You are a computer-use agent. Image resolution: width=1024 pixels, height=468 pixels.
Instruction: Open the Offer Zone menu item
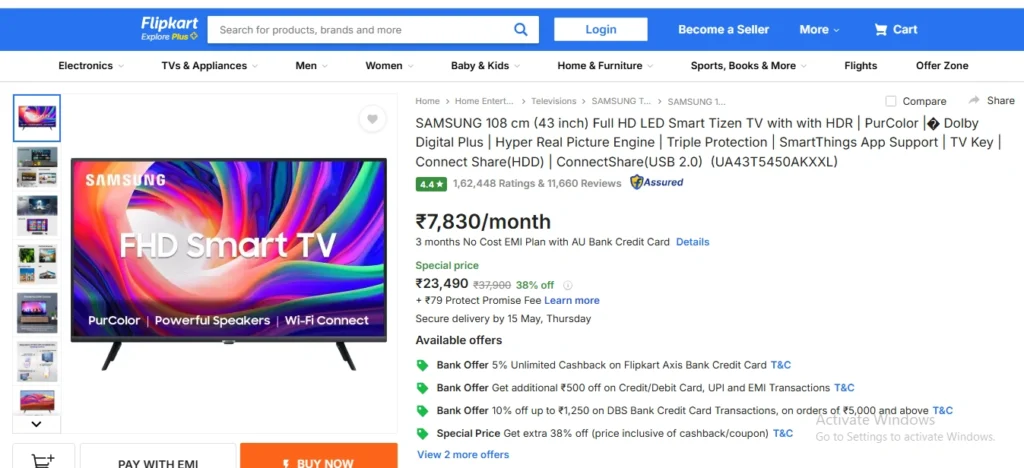(x=942, y=65)
